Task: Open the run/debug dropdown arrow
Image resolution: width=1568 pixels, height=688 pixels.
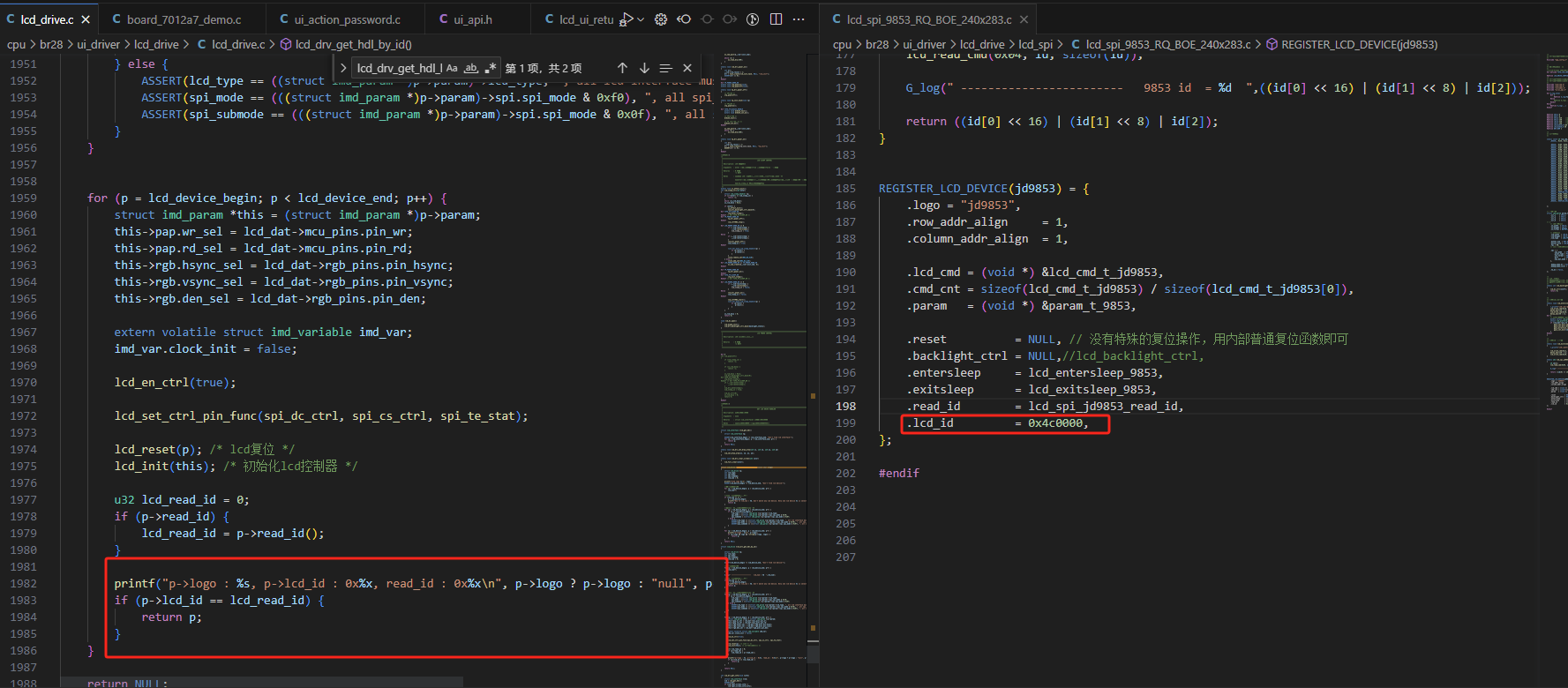Action: 641,19
